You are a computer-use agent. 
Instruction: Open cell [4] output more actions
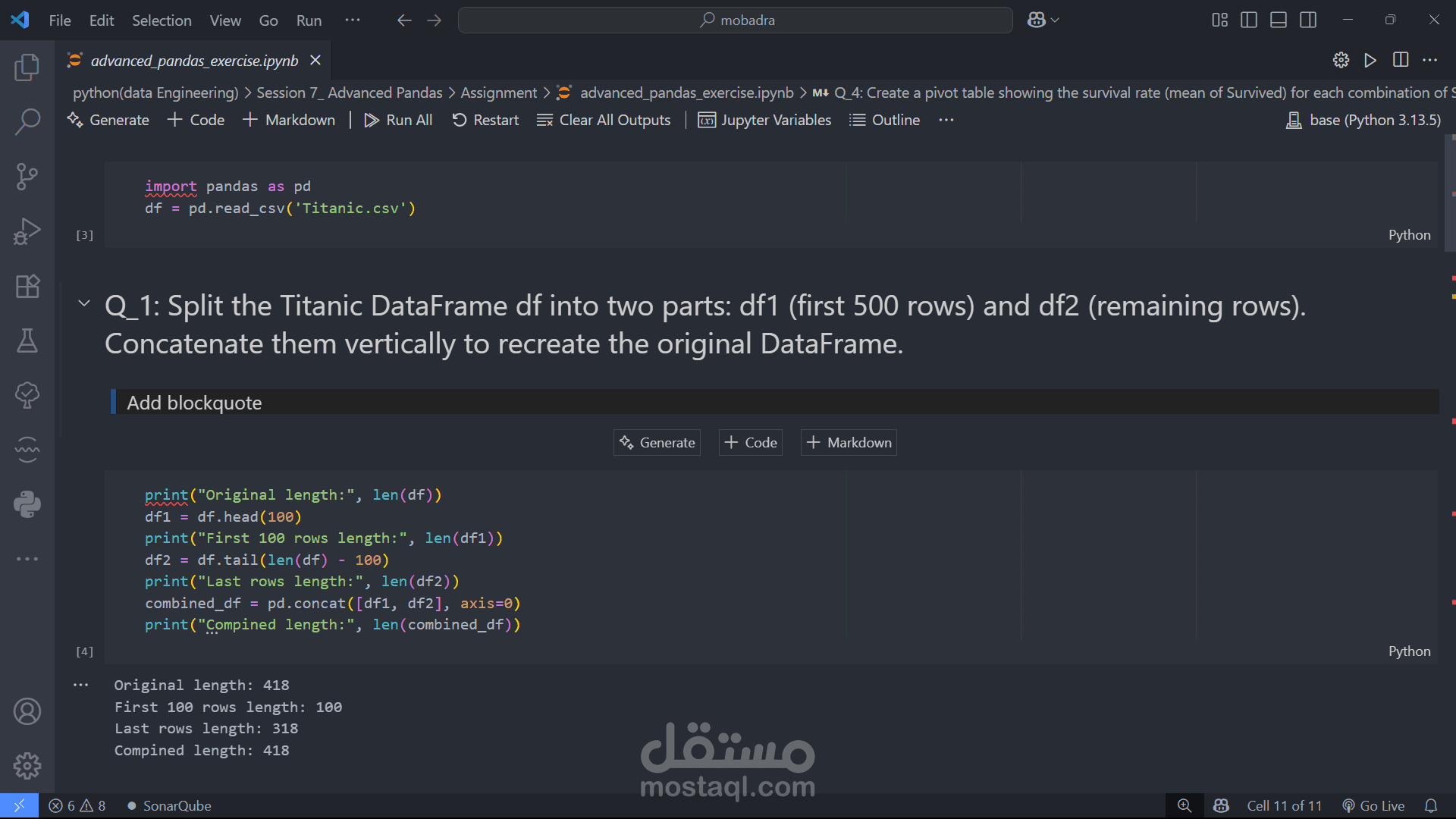pos(81,685)
